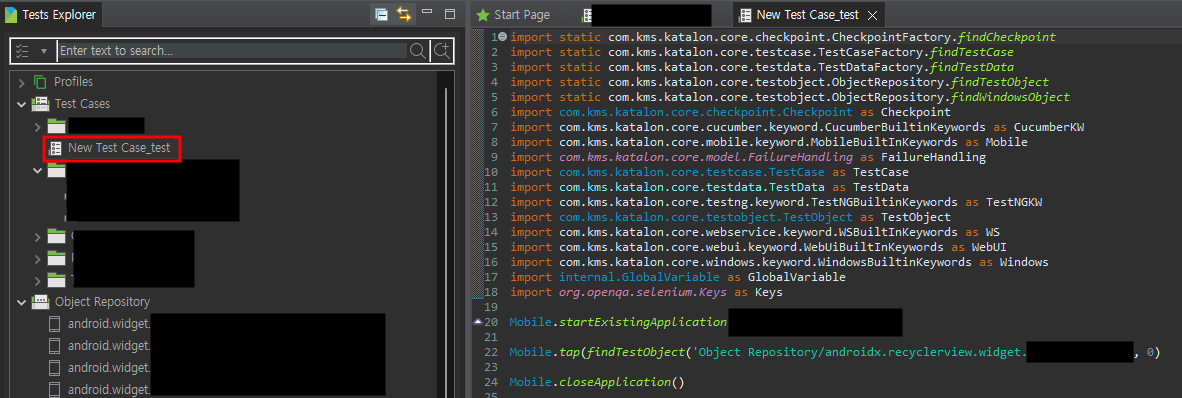The image size is (1182, 398).
Task: Collapse the open folder below New Test Case_test
Action: point(38,171)
